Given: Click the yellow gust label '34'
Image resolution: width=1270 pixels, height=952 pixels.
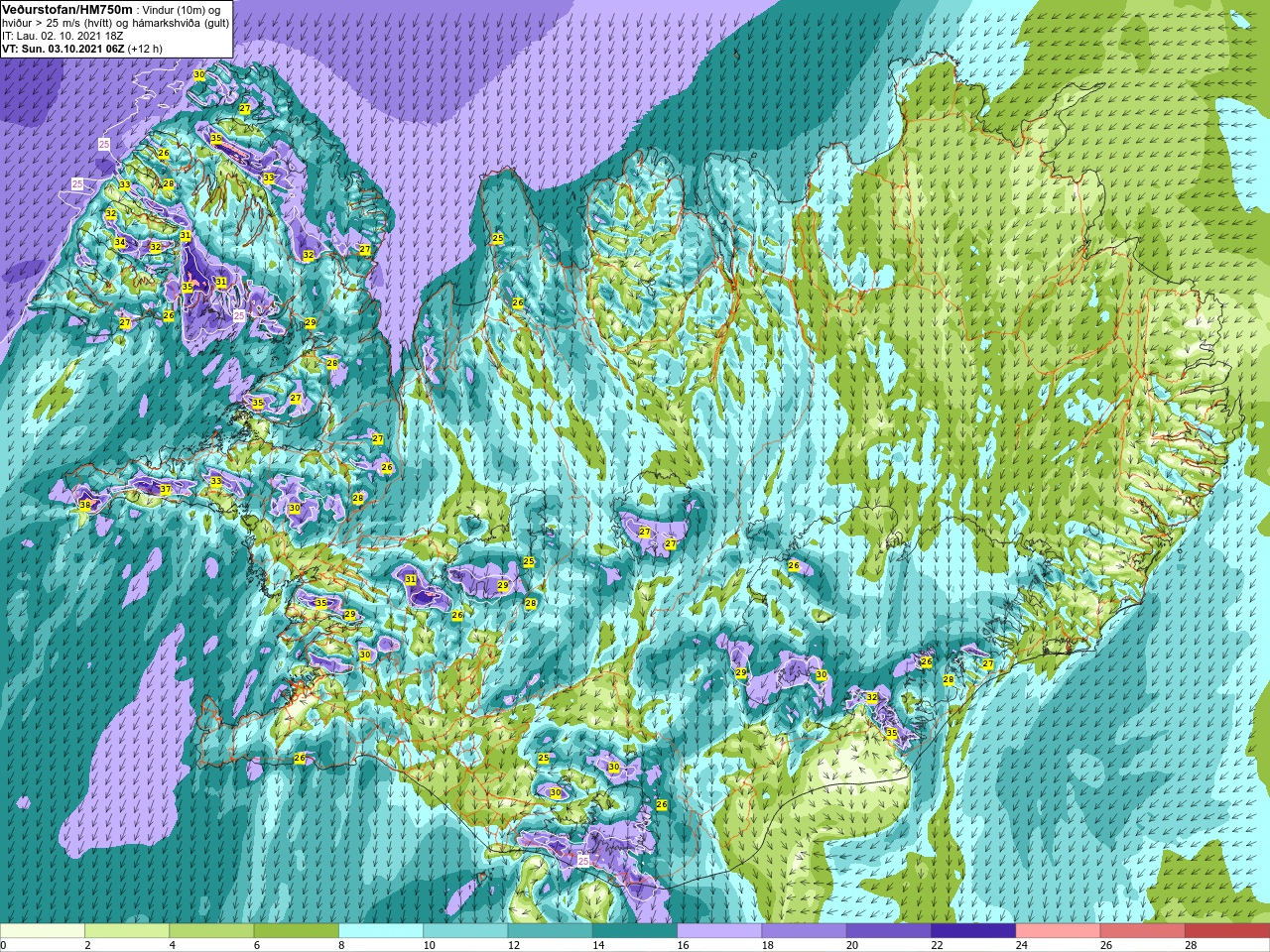Looking at the screenshot, I should pyautogui.click(x=120, y=243).
